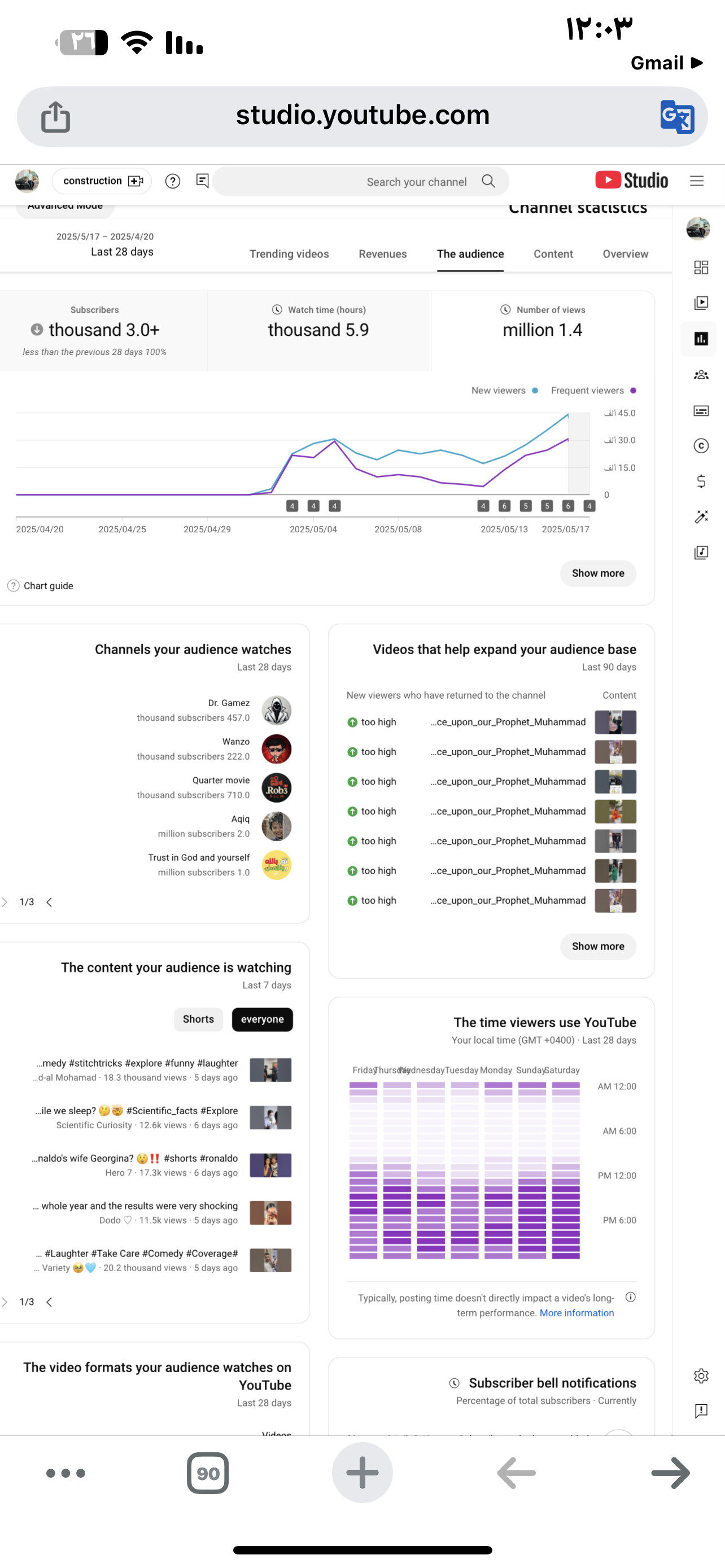Select the Shorts filter chip
This screenshot has width=725, height=1568.
pyautogui.click(x=198, y=1019)
